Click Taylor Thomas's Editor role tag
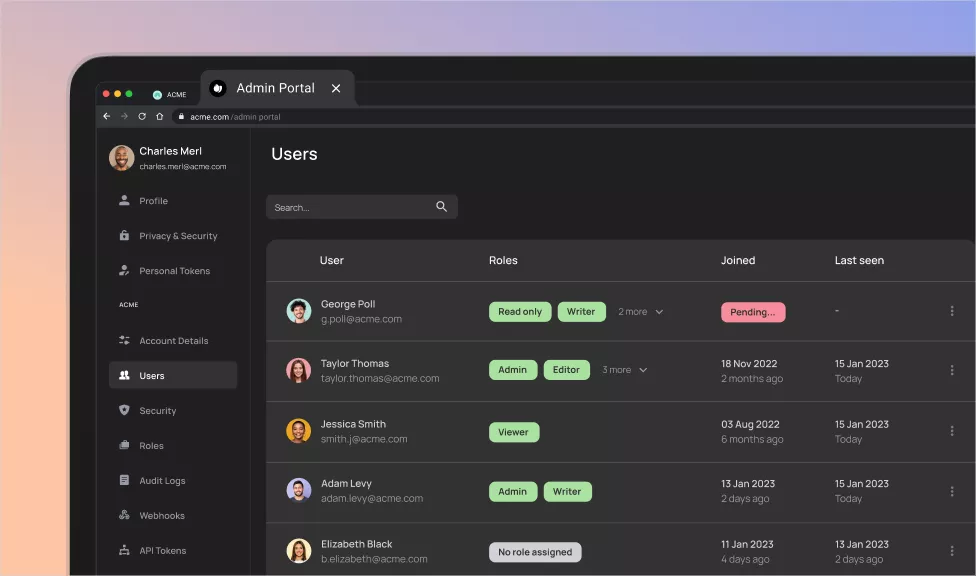Screen dimensions: 976x576 [x=566, y=370]
